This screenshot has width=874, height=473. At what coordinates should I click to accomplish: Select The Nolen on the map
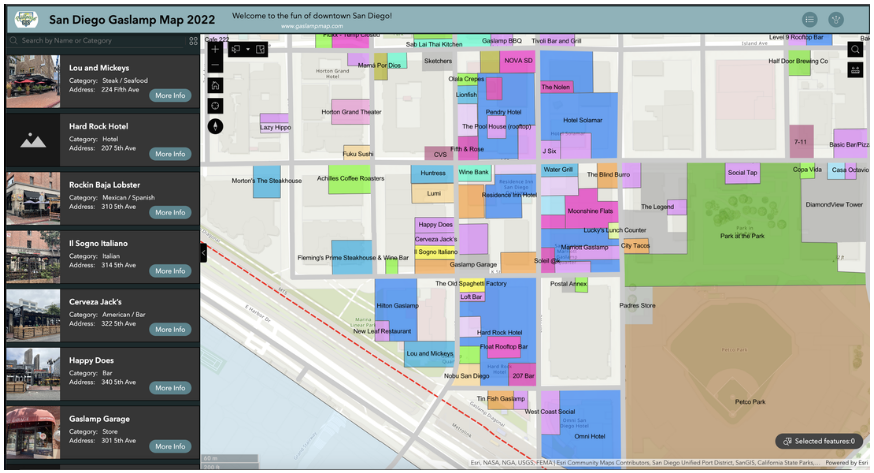556,86
